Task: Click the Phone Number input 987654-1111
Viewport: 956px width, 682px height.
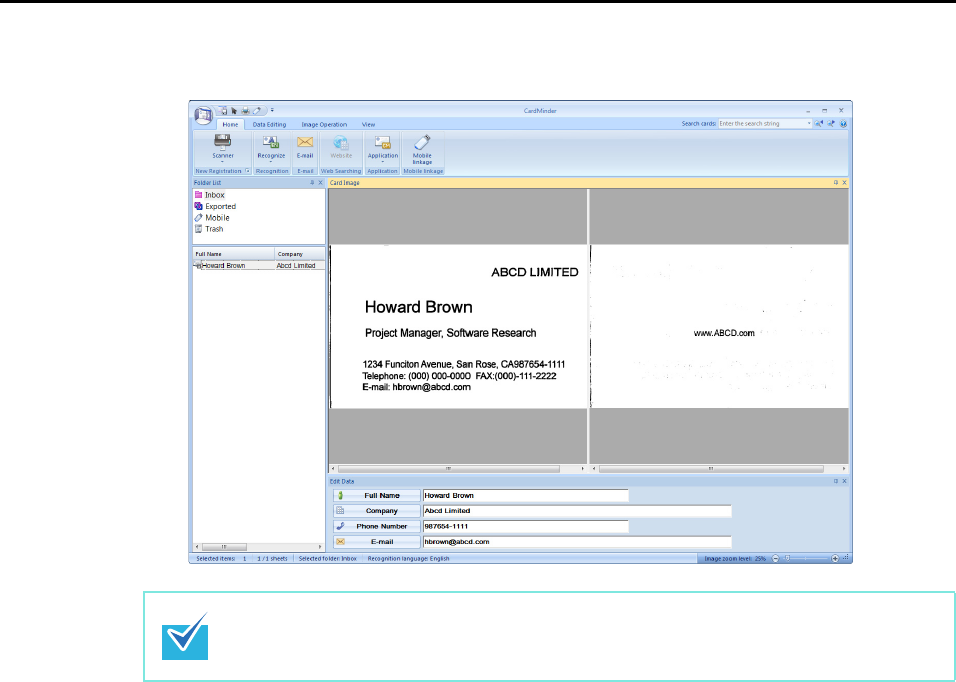Action: coord(526,527)
